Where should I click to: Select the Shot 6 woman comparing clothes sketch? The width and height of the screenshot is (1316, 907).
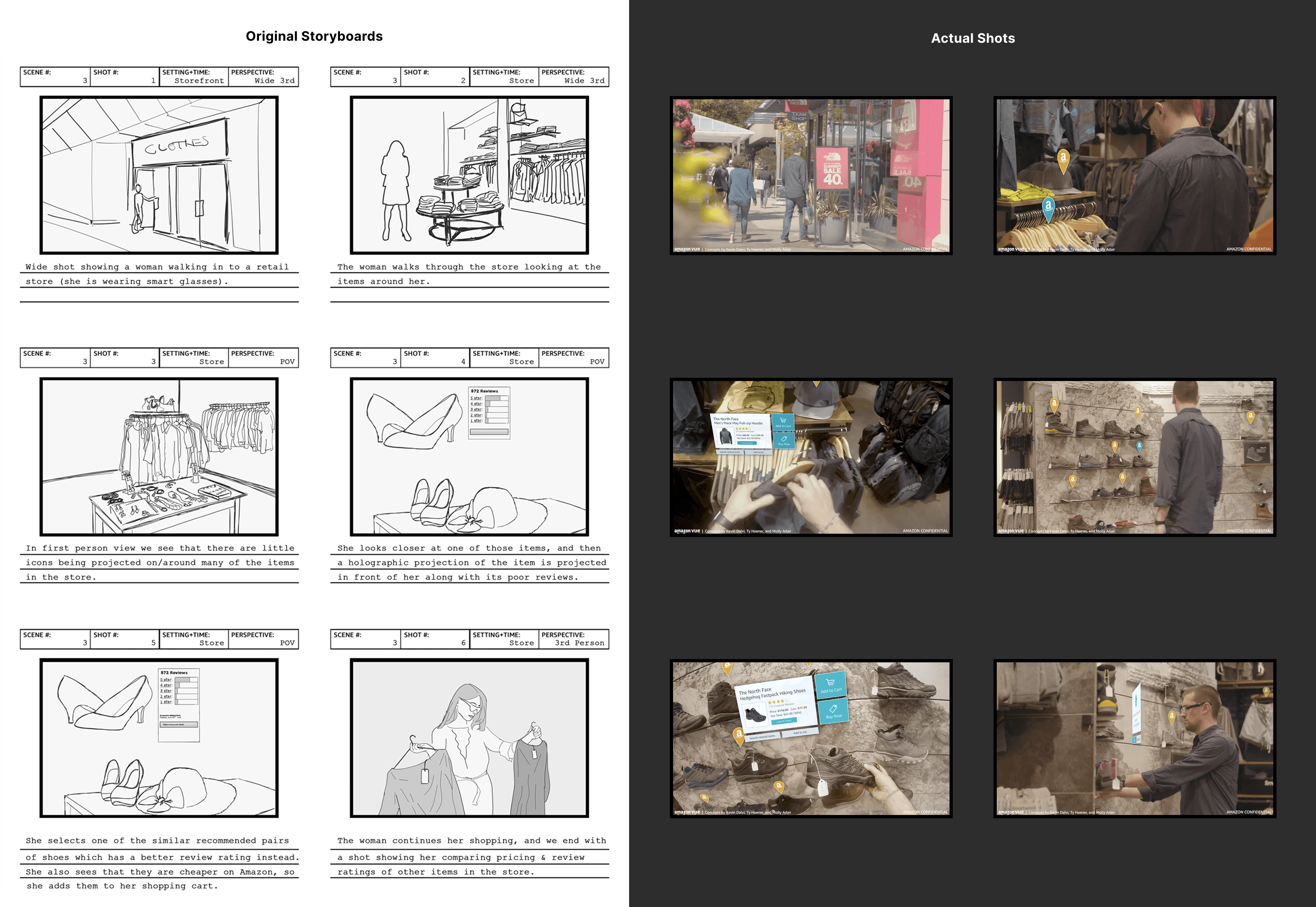[x=469, y=738]
